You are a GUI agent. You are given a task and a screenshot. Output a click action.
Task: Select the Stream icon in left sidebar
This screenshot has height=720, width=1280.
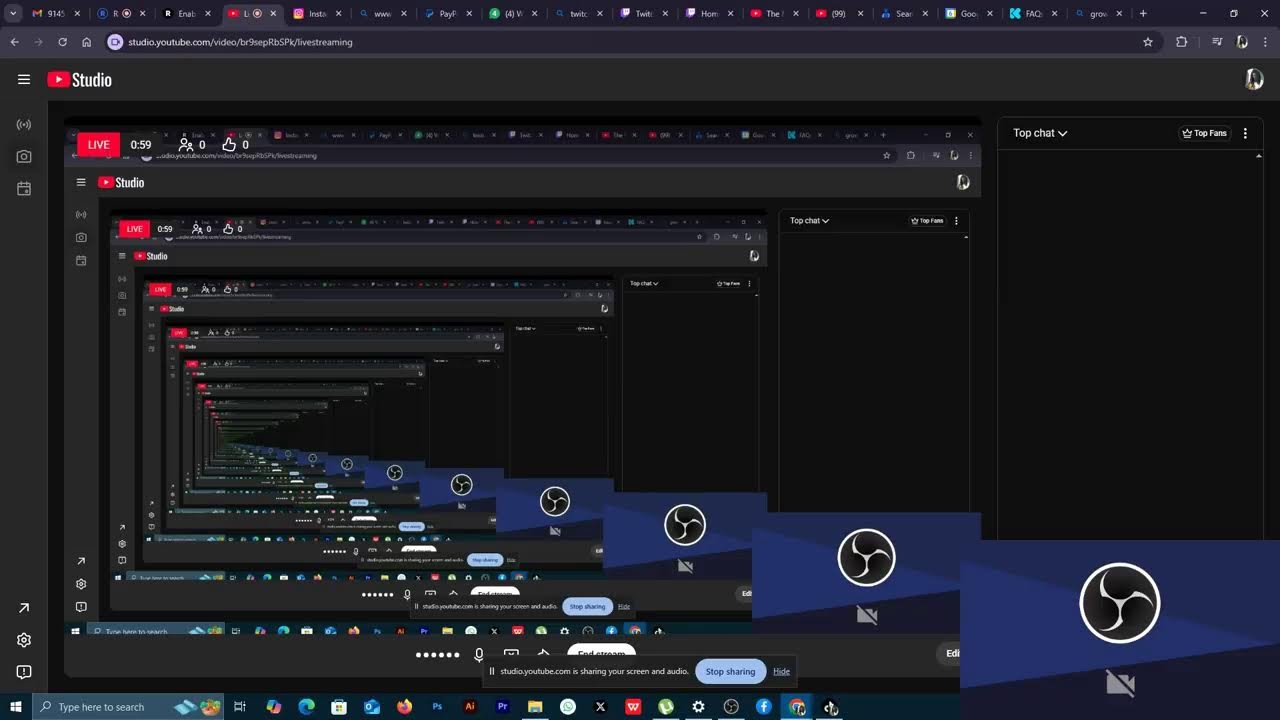point(24,125)
